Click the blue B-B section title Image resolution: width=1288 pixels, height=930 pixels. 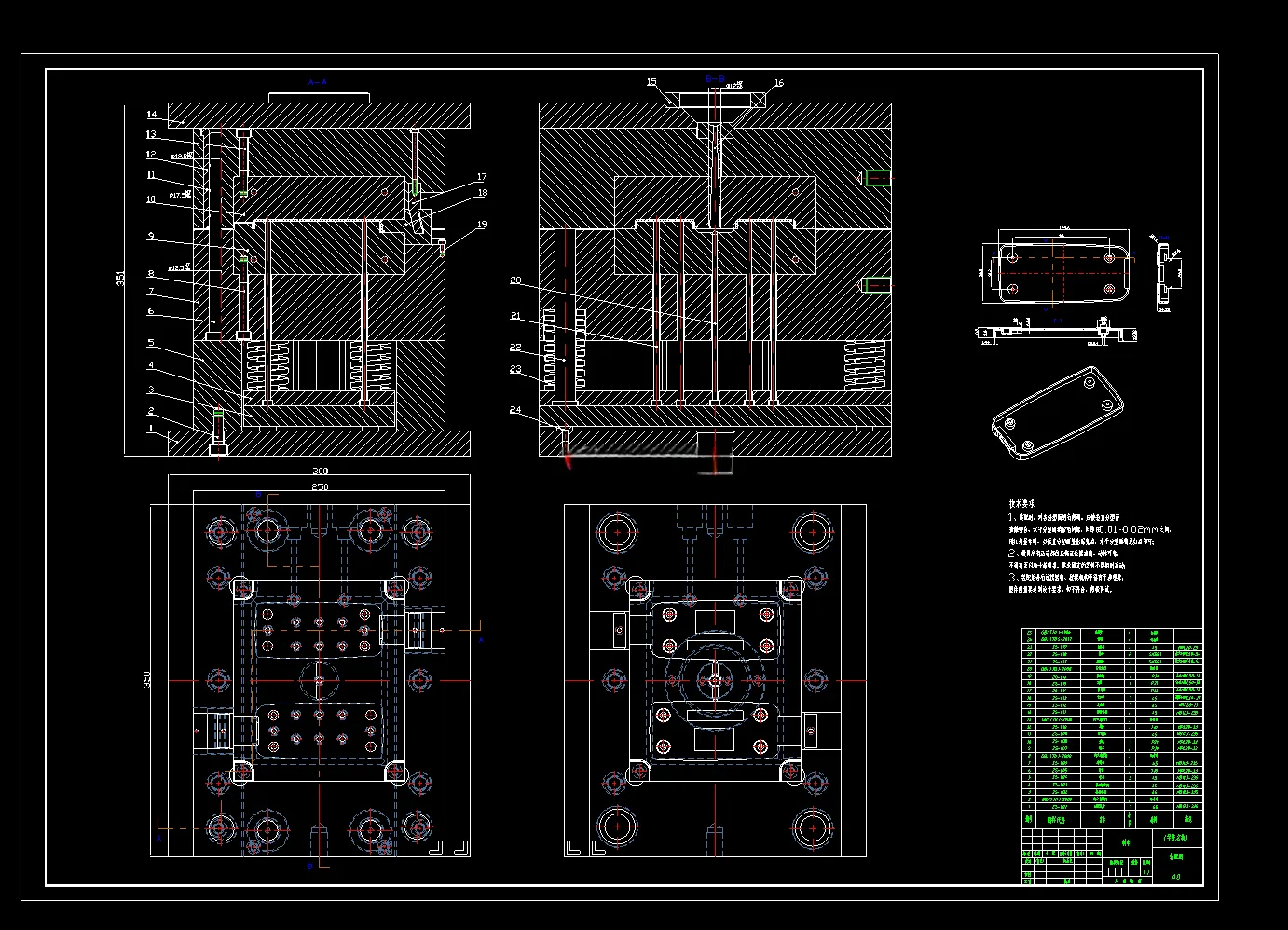tap(715, 79)
